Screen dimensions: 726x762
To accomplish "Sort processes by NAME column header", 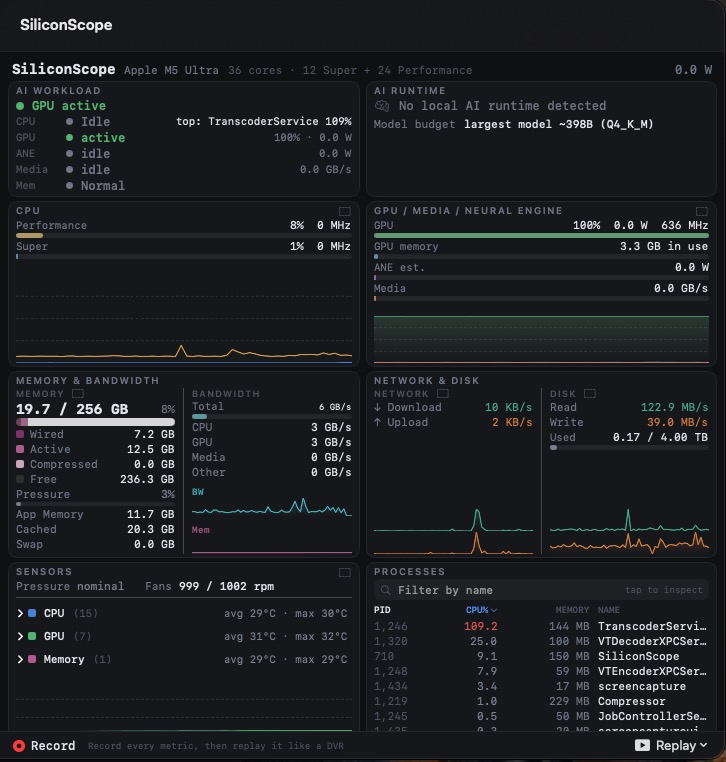I will tap(608, 610).
